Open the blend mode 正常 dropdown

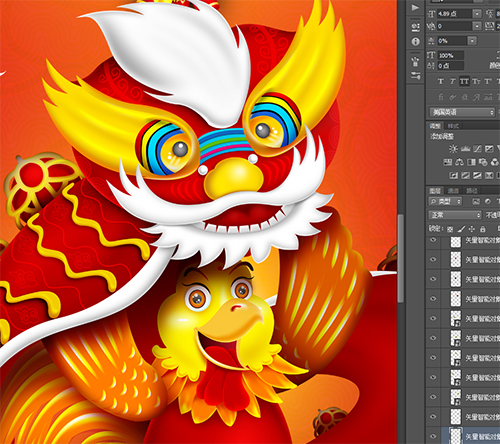[455, 215]
